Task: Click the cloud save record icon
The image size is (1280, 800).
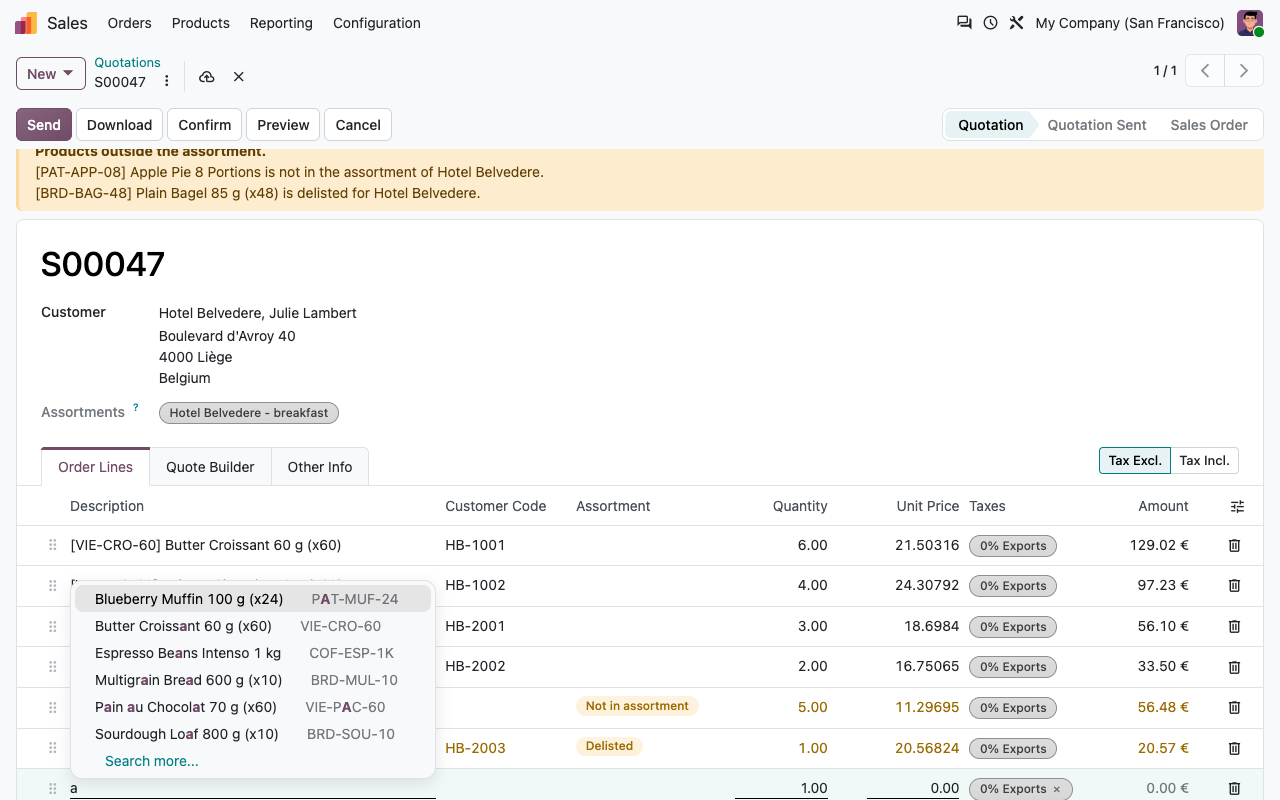Action: (207, 77)
